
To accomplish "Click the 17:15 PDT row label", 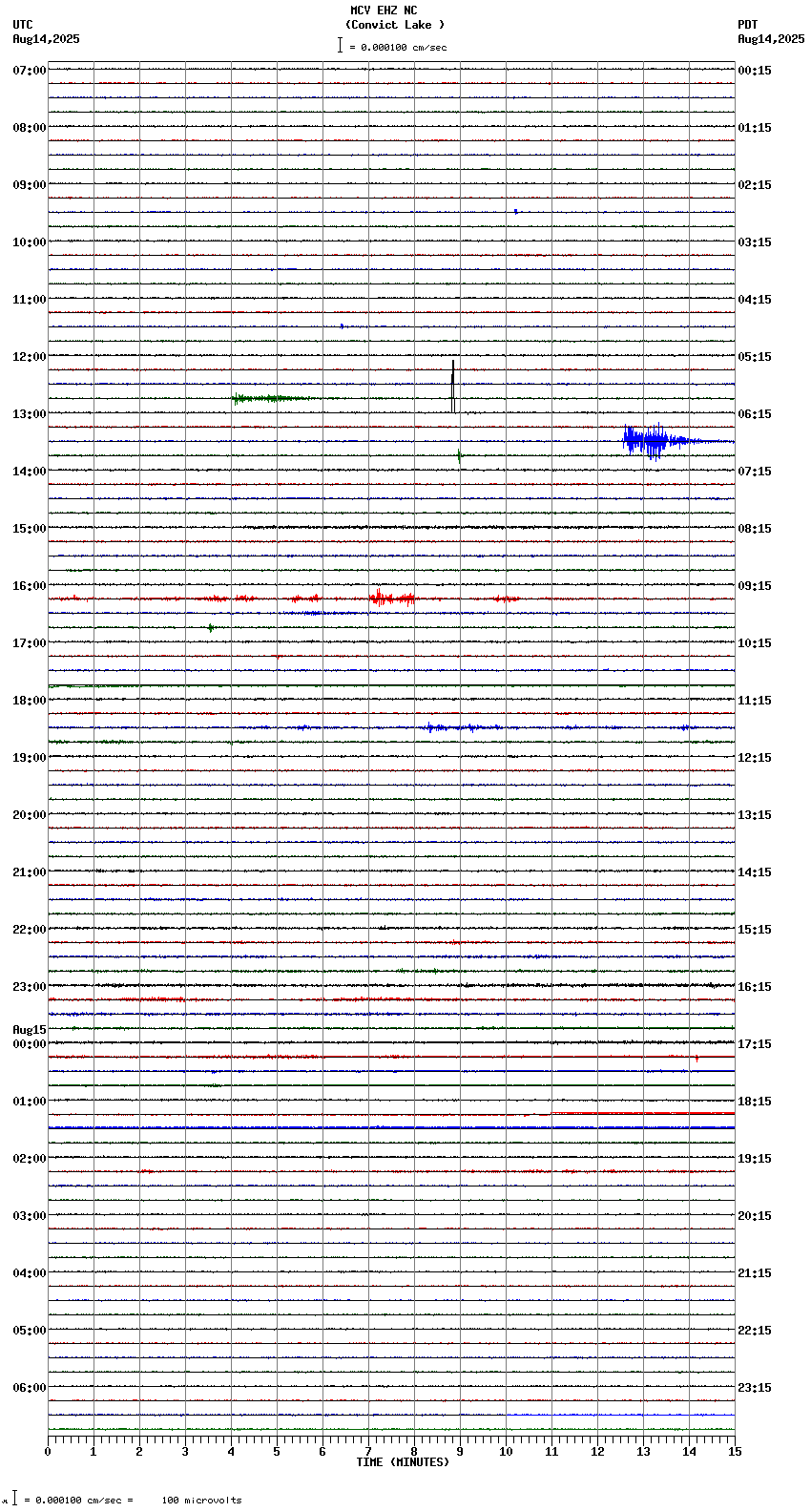I will point(755,1044).
